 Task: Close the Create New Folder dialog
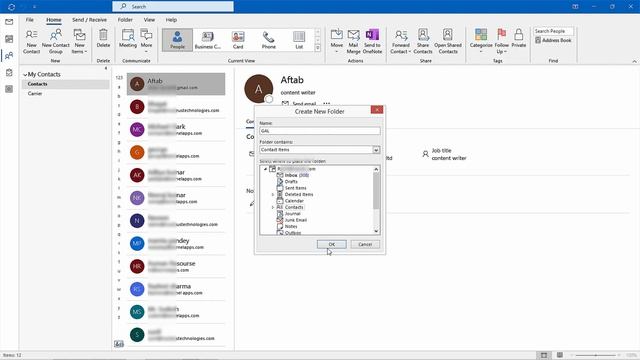[377, 110]
